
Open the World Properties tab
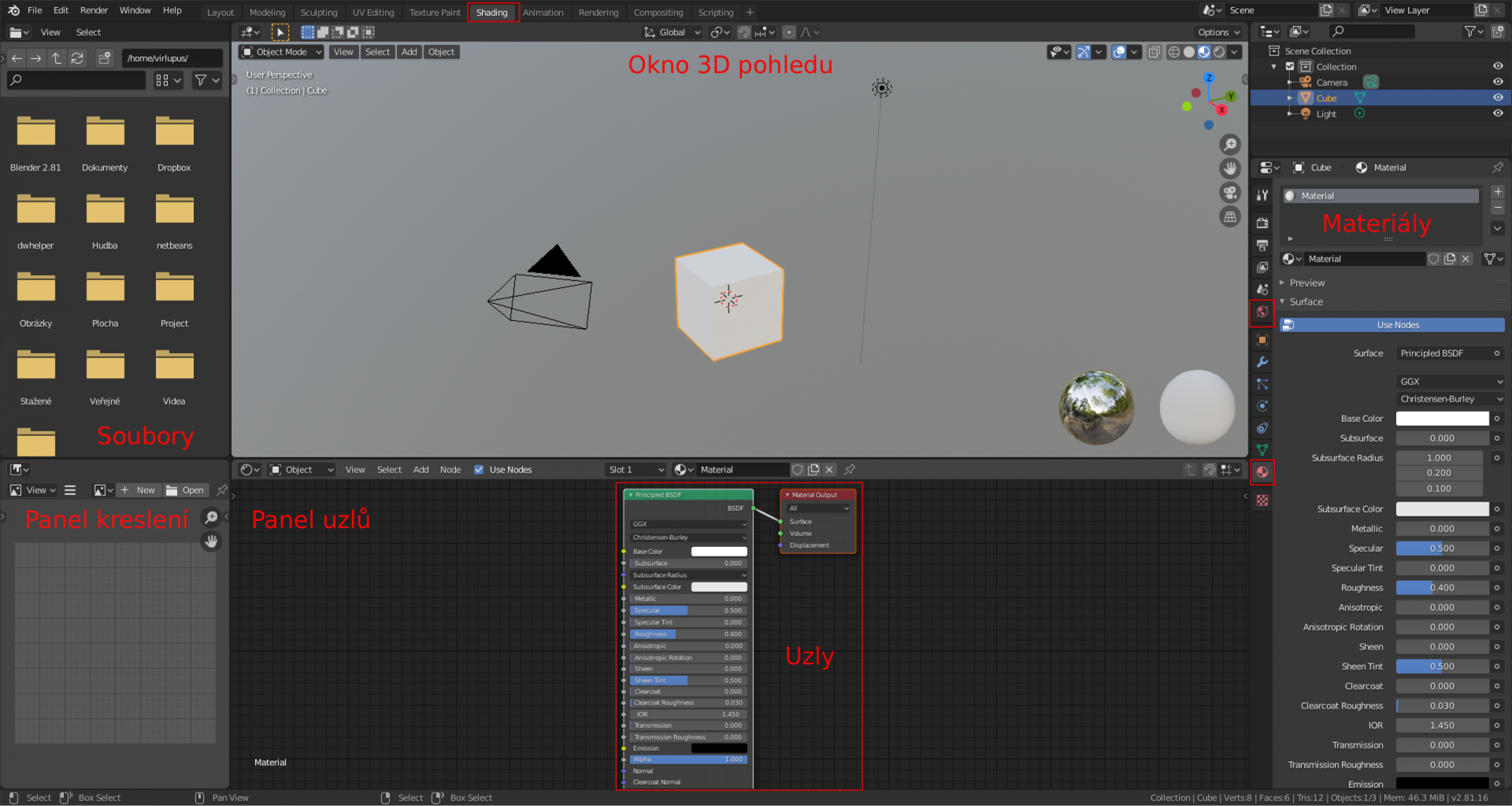click(1262, 310)
